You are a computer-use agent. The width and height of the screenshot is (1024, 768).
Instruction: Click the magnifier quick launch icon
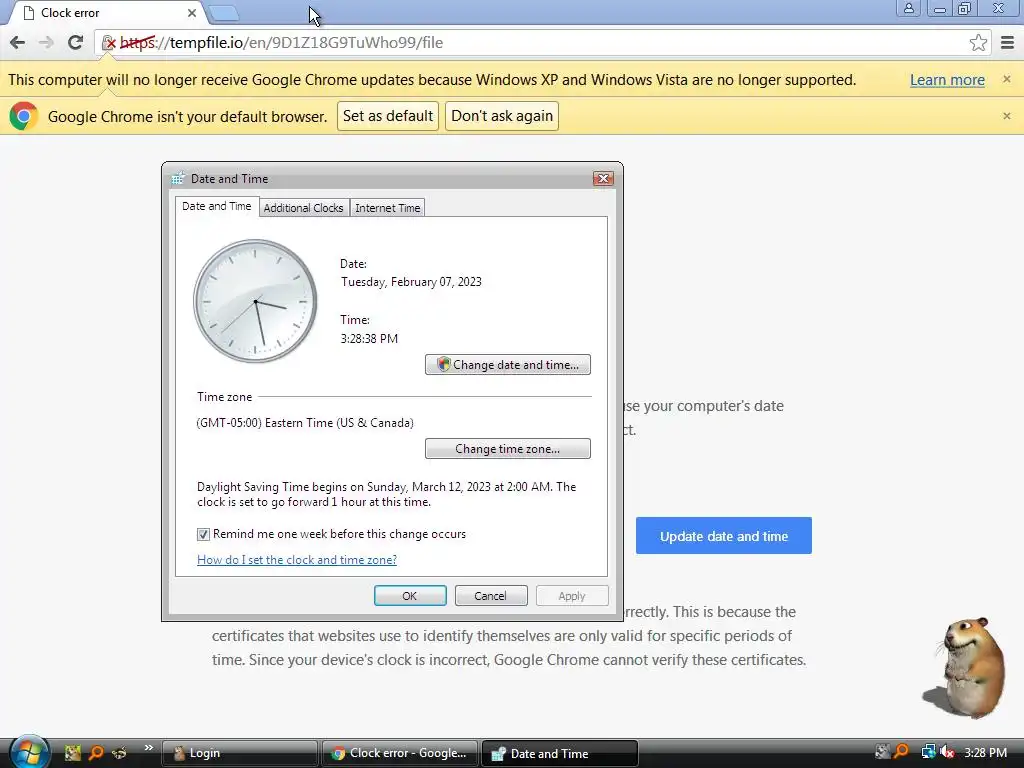(x=96, y=753)
